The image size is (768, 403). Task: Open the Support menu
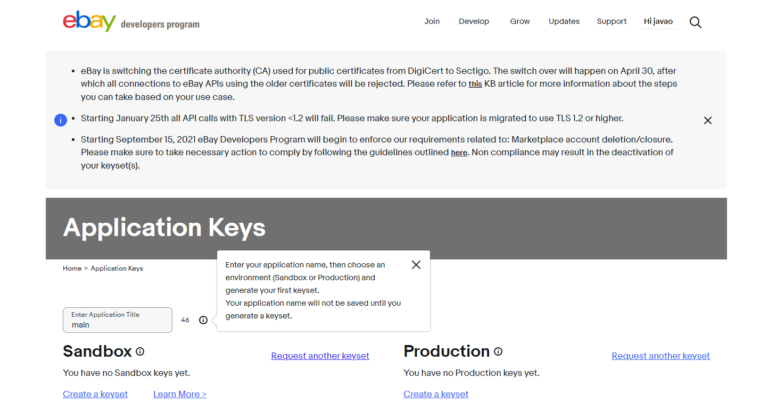coord(612,21)
